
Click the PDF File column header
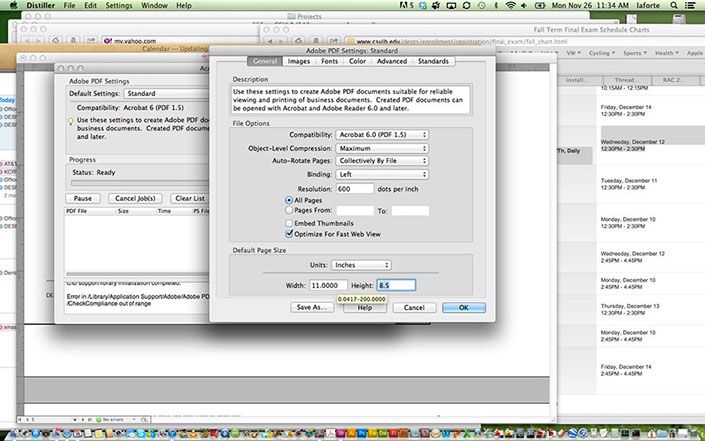77,211
